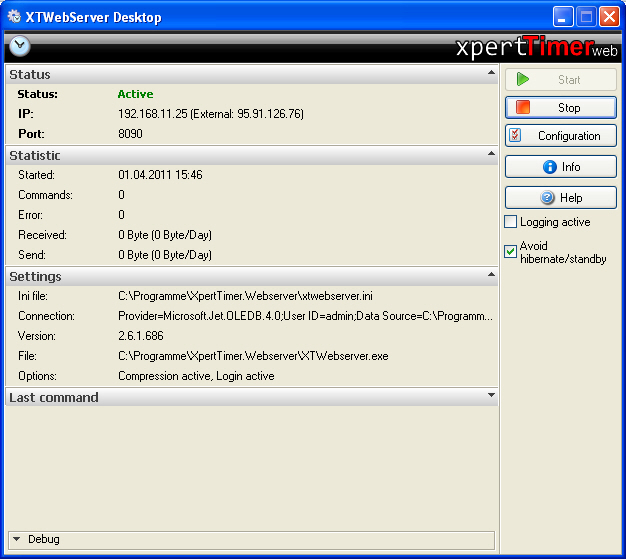This screenshot has height=559, width=626.
Task: Open the Help button
Action: 561,197
